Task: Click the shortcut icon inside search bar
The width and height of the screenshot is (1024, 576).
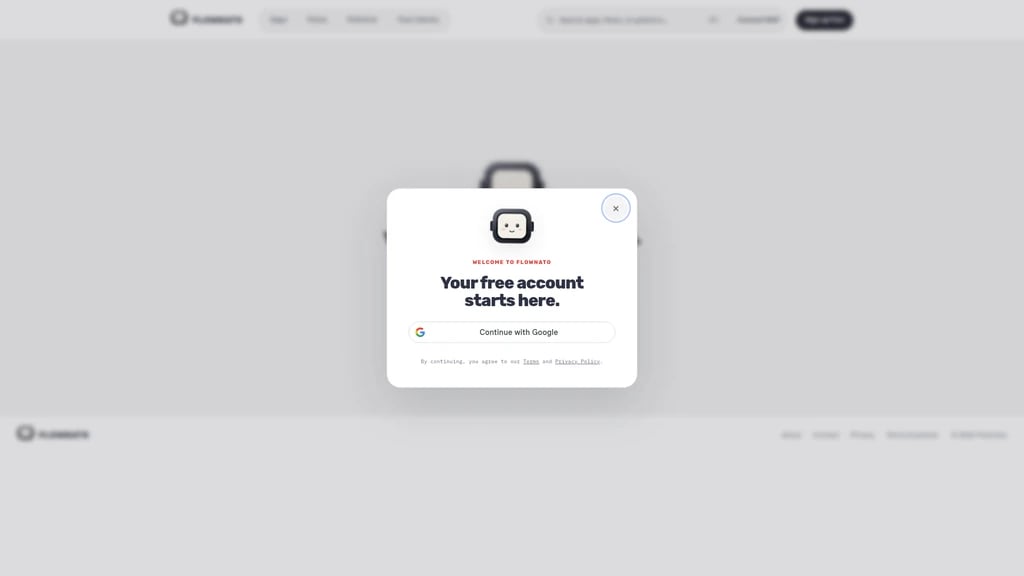Action: [712, 20]
